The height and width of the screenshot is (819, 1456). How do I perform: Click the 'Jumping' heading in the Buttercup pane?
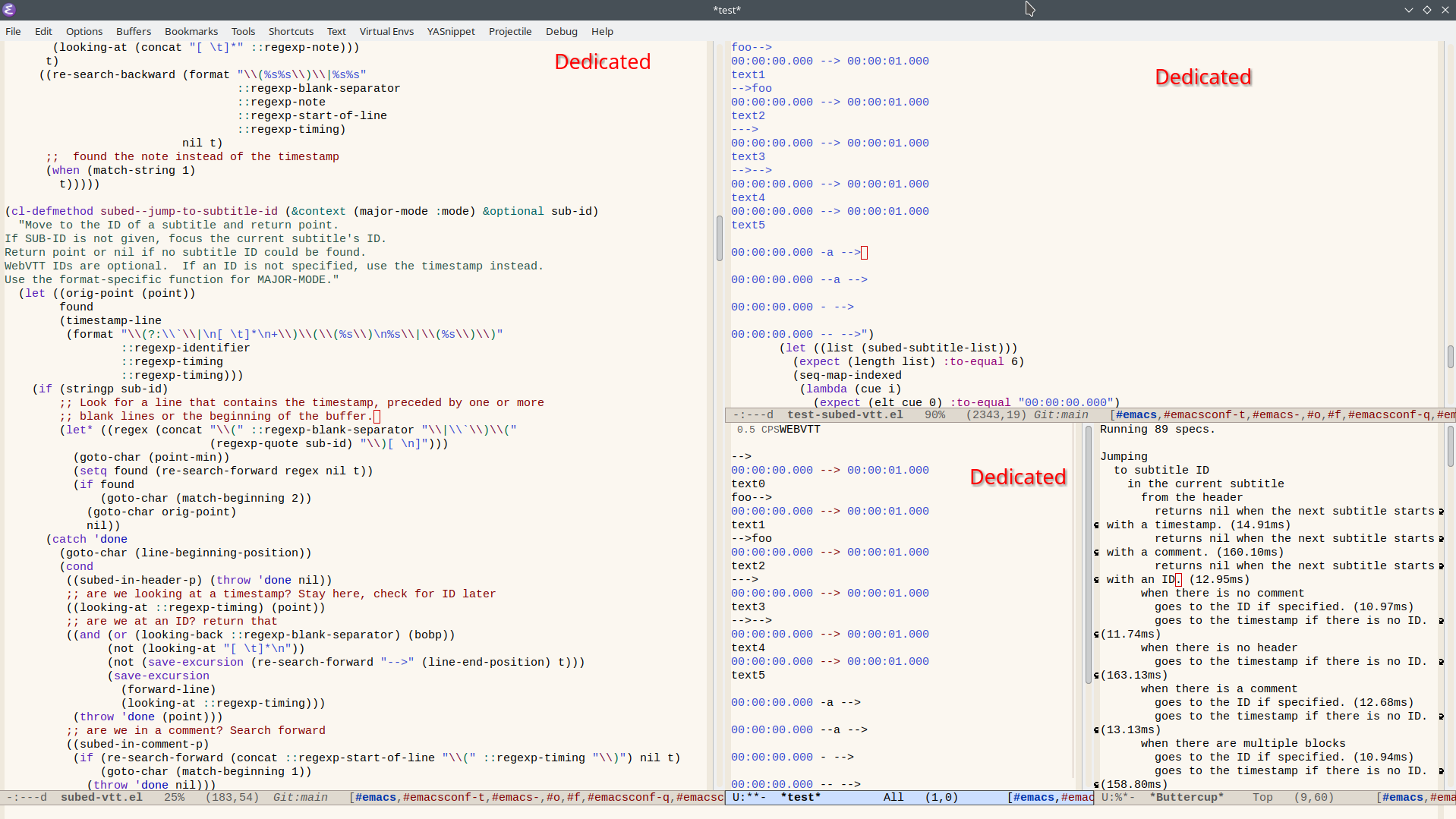pyautogui.click(x=1124, y=456)
